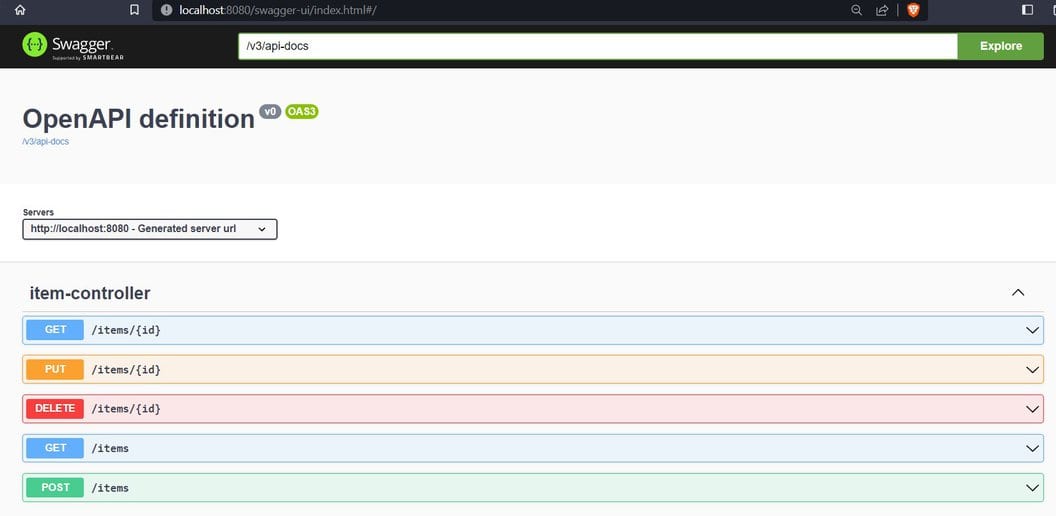
Task: Open the Servers dropdown
Action: click(150, 229)
